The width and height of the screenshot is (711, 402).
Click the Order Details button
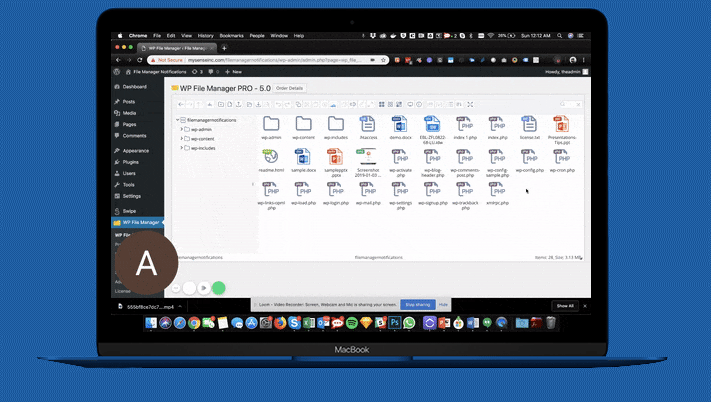289,88
